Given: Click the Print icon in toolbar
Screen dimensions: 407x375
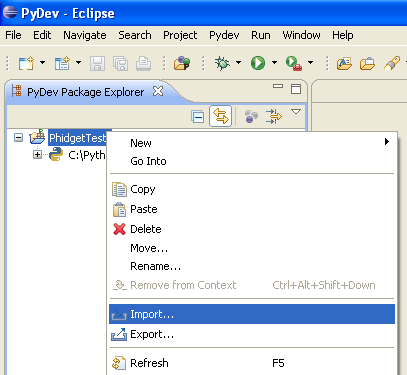Looking at the screenshot, I should 143,63.
